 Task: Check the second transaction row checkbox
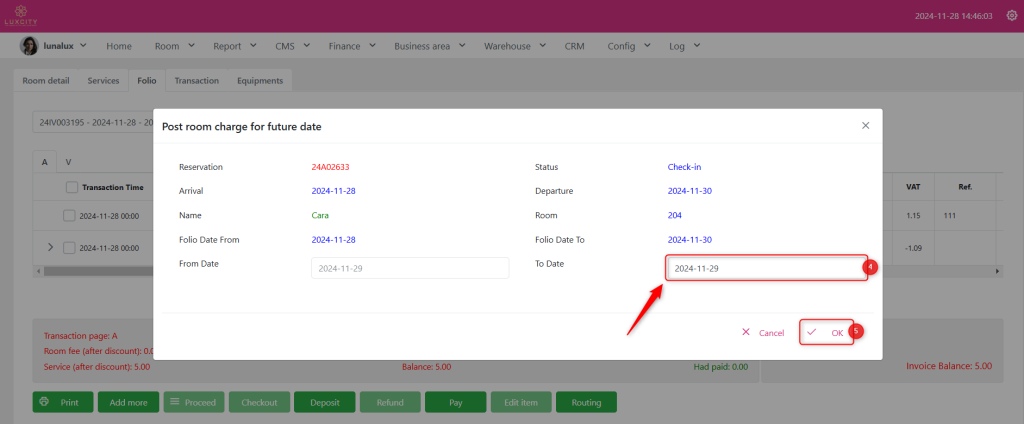click(x=69, y=247)
